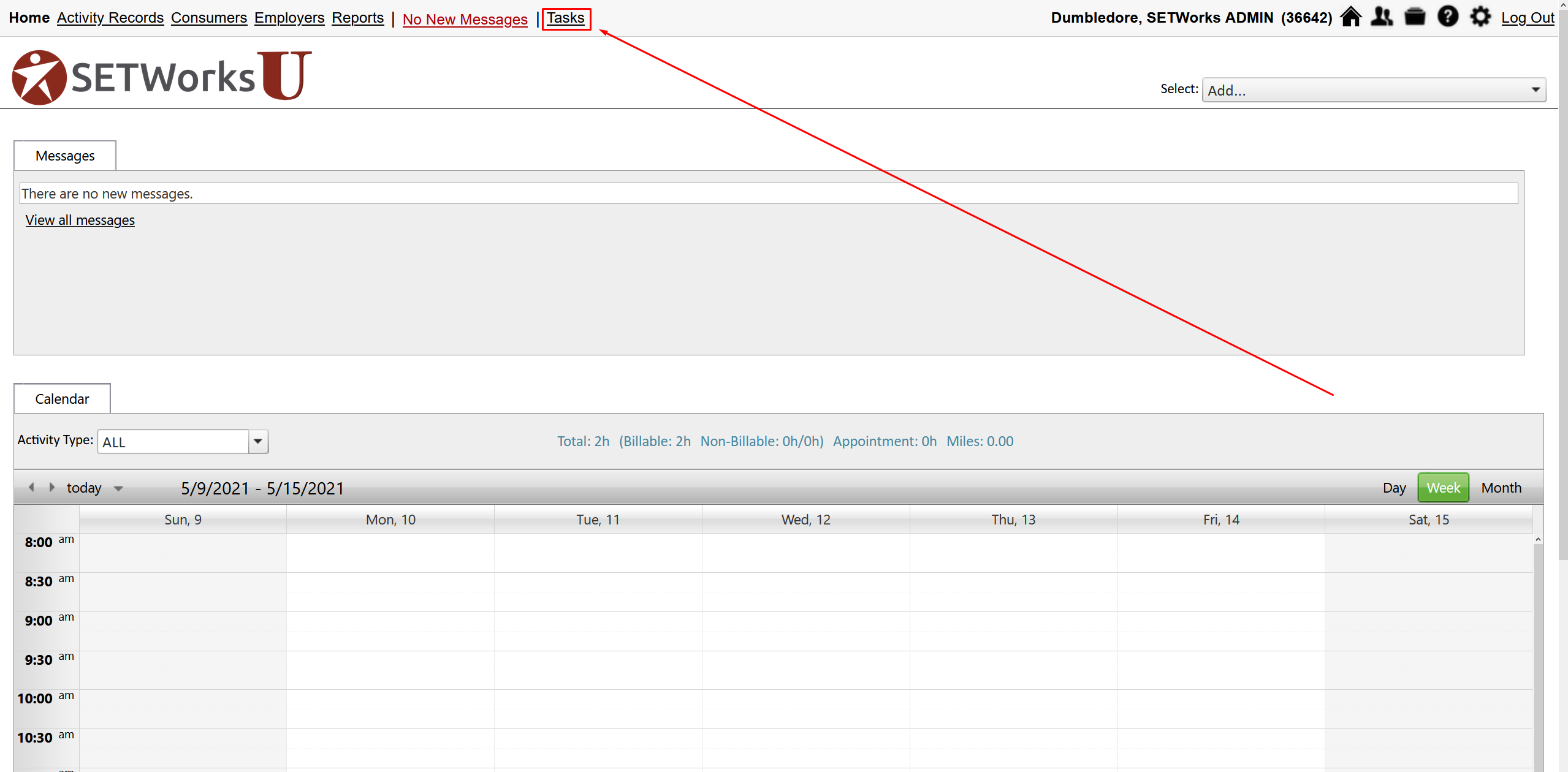The image size is (1568, 772).
Task: Click the Log Out link
Action: (x=1527, y=18)
